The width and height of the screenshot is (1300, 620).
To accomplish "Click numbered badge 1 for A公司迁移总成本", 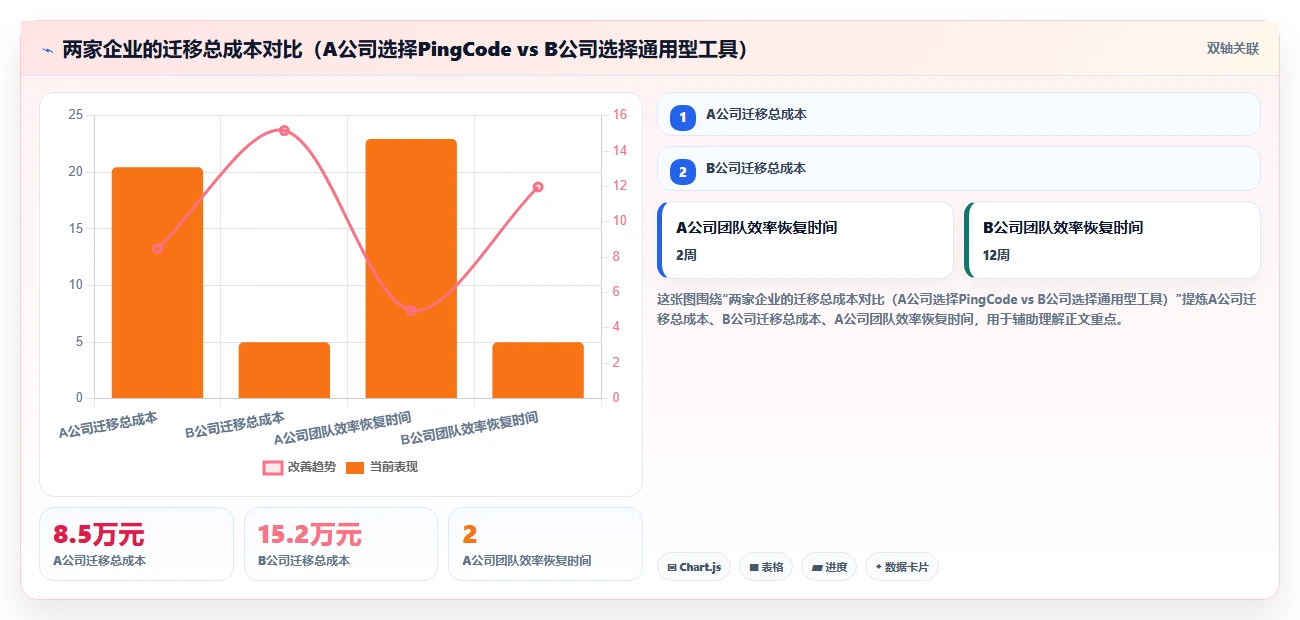I will [x=683, y=118].
